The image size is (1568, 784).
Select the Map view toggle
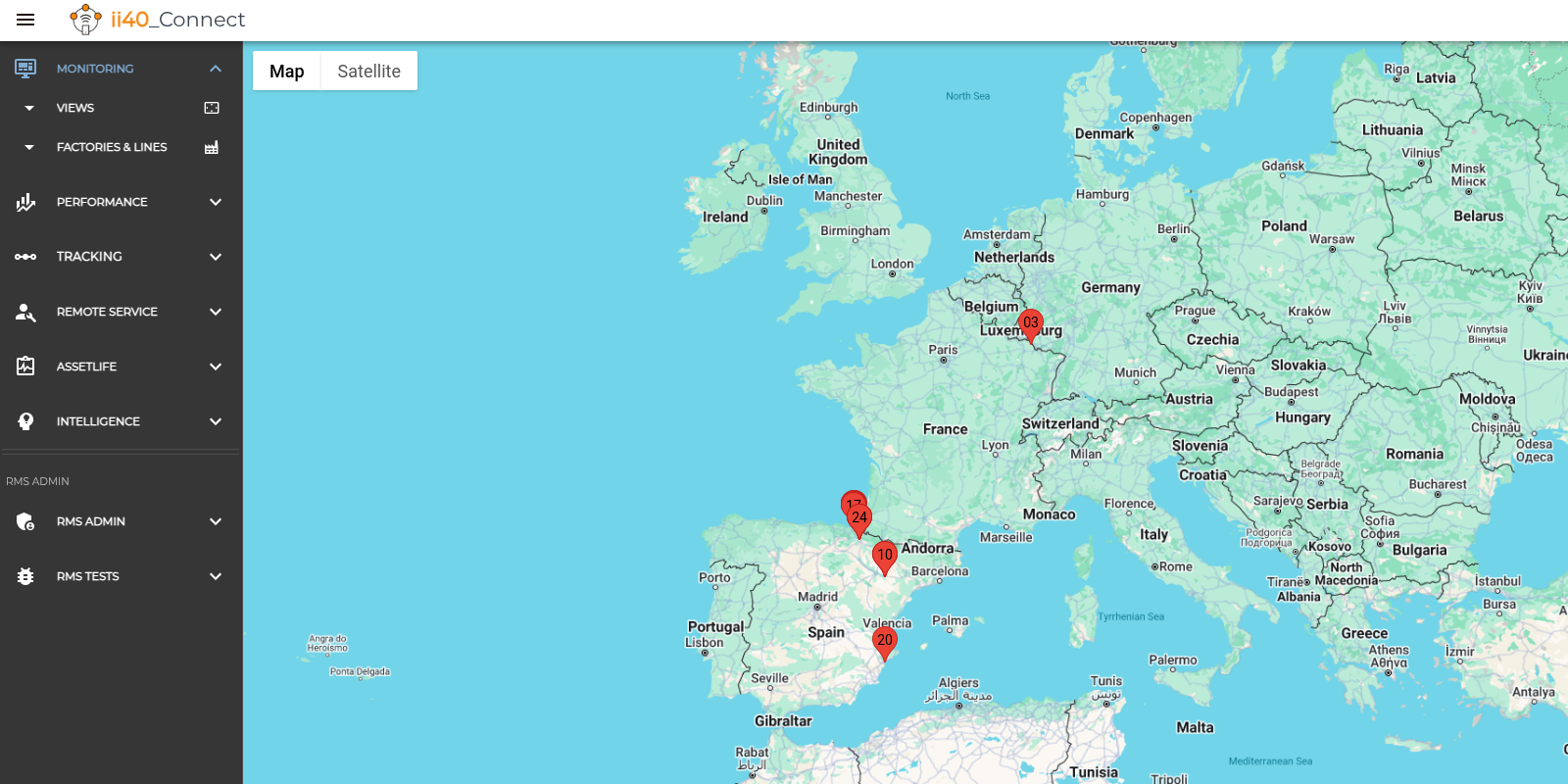[x=286, y=71]
